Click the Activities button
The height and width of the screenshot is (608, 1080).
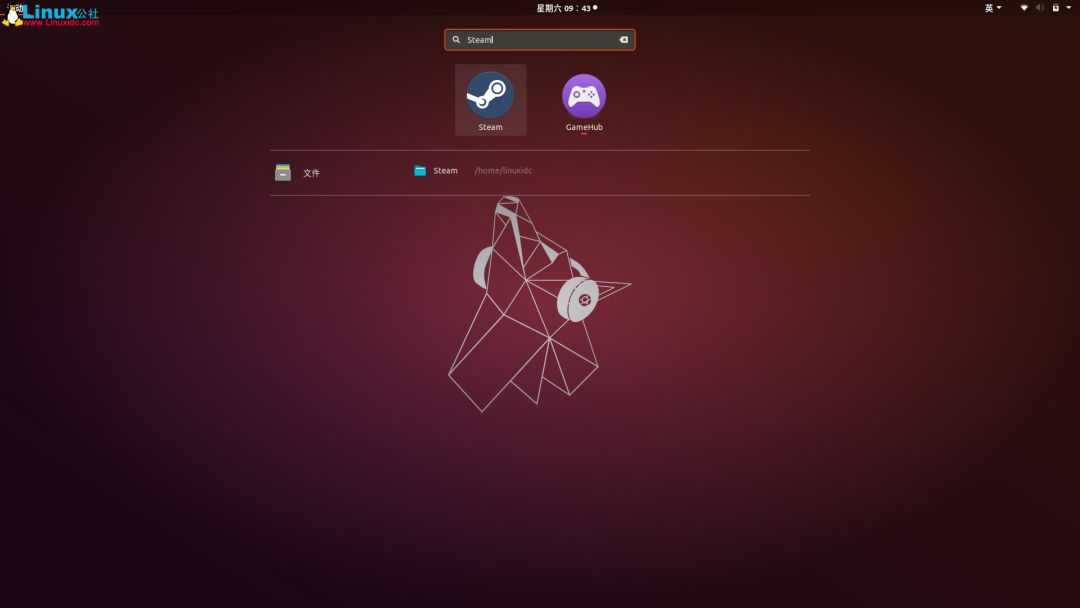click(x=15, y=8)
